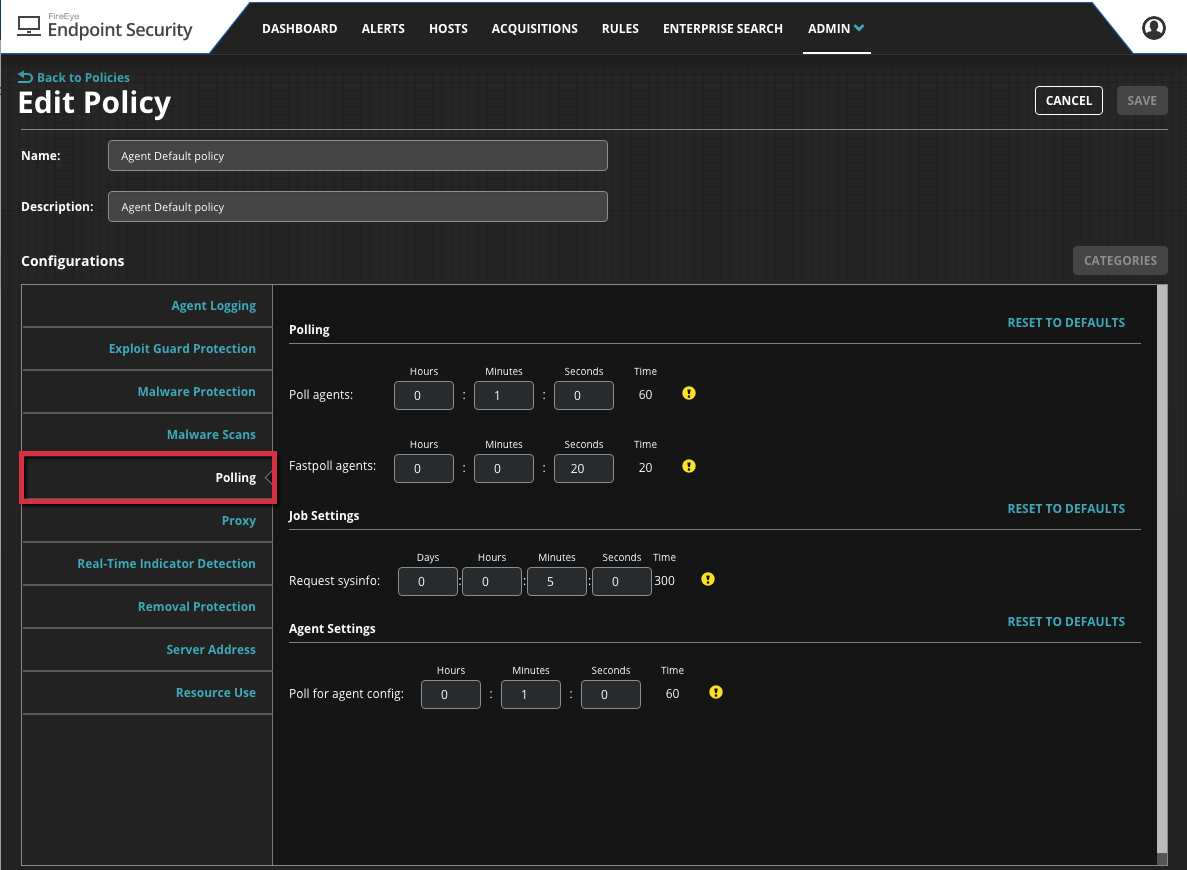Open the DASHBOARD tab
The image size is (1187, 870).
tap(300, 29)
